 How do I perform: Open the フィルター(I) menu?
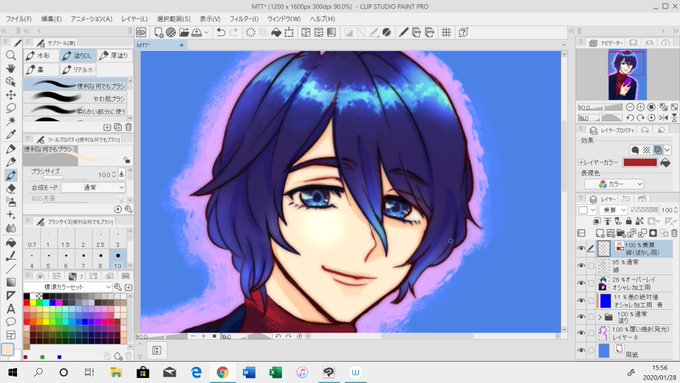(x=244, y=19)
